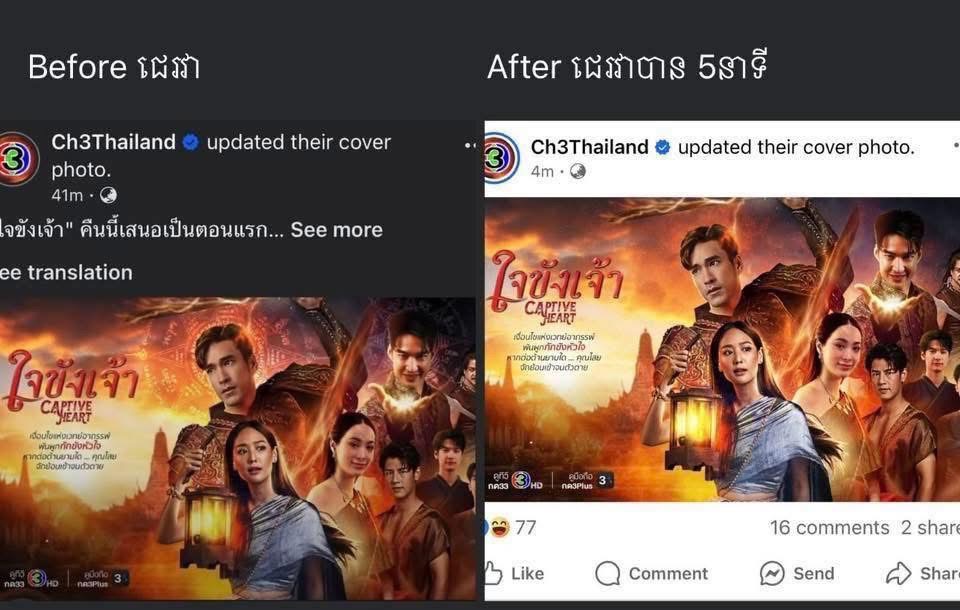
Task: Click the Send messenger button
Action: pos(797,573)
